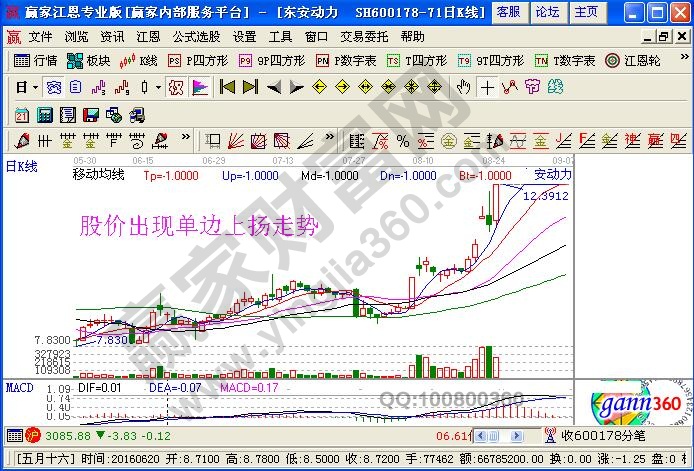Select the pencil drawing tool icon
Viewport: 694px width, 471px height.
(x=22, y=141)
